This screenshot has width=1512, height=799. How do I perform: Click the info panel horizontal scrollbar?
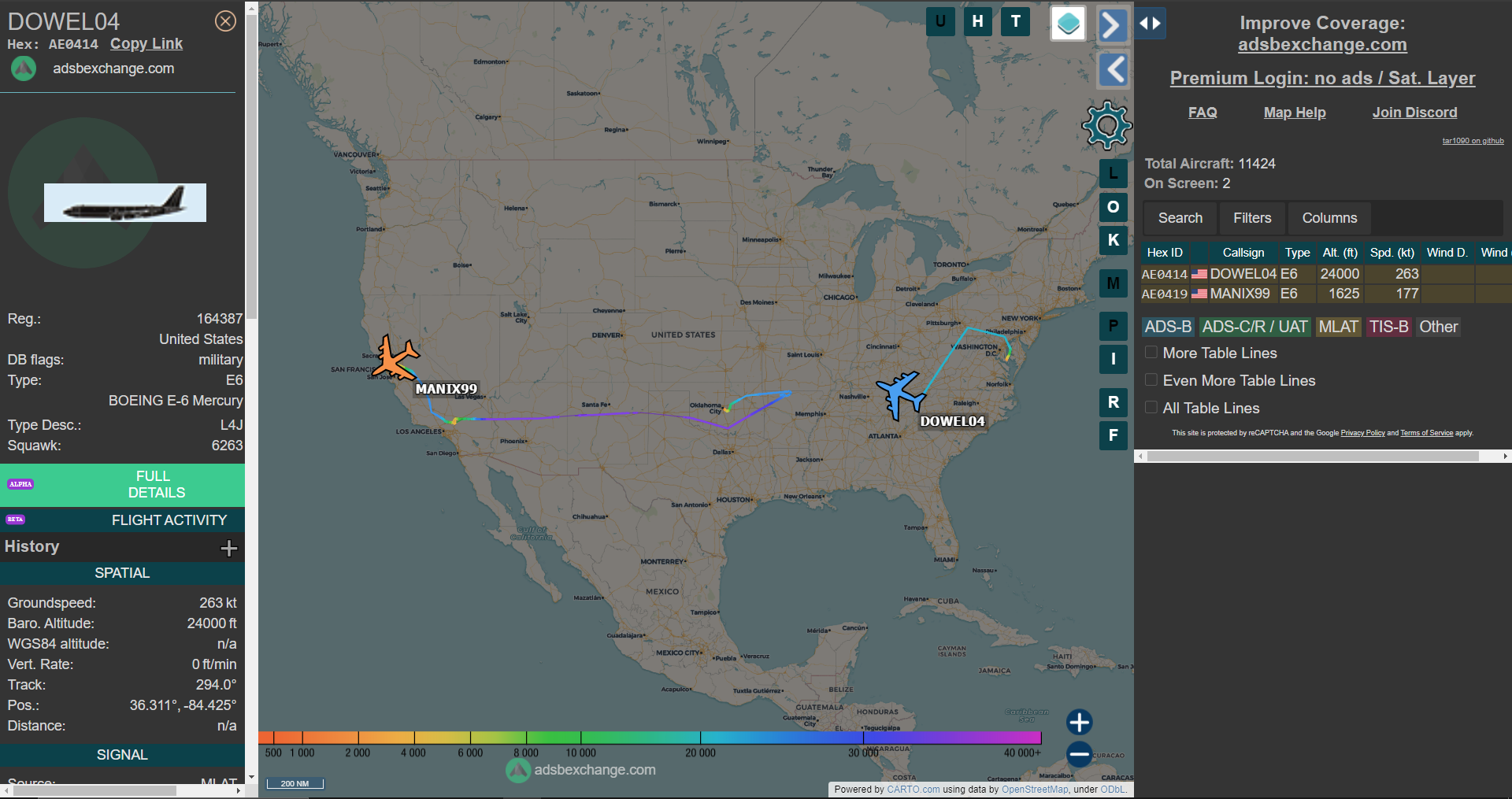tap(95, 790)
